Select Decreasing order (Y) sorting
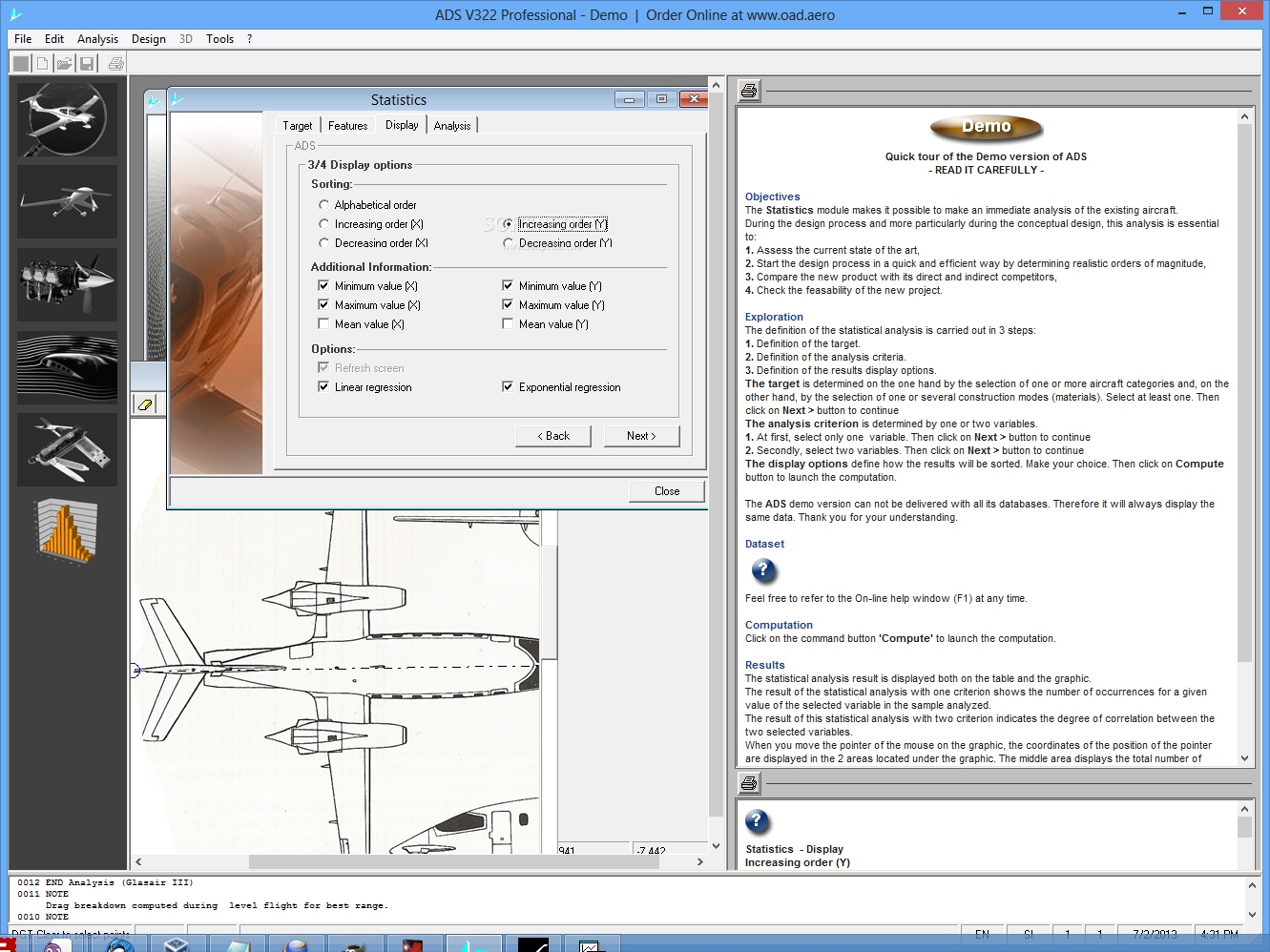 pos(558,243)
